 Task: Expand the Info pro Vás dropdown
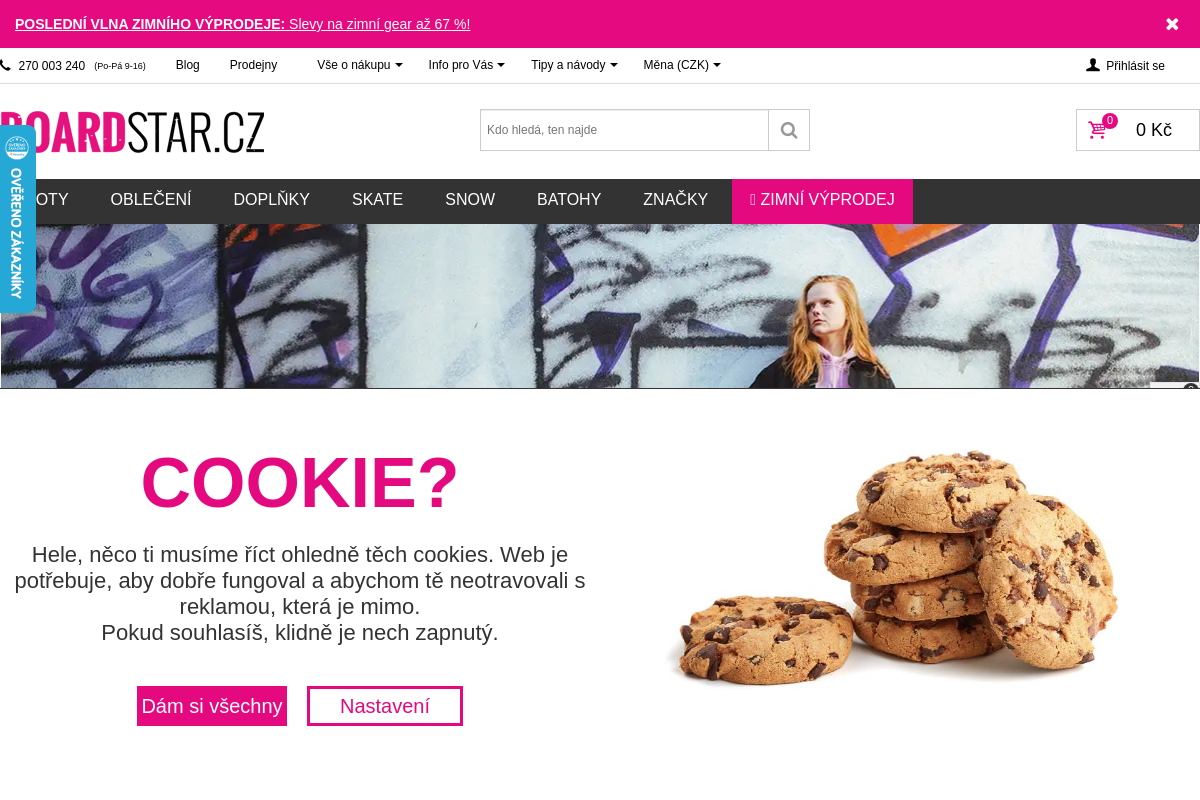(x=466, y=65)
